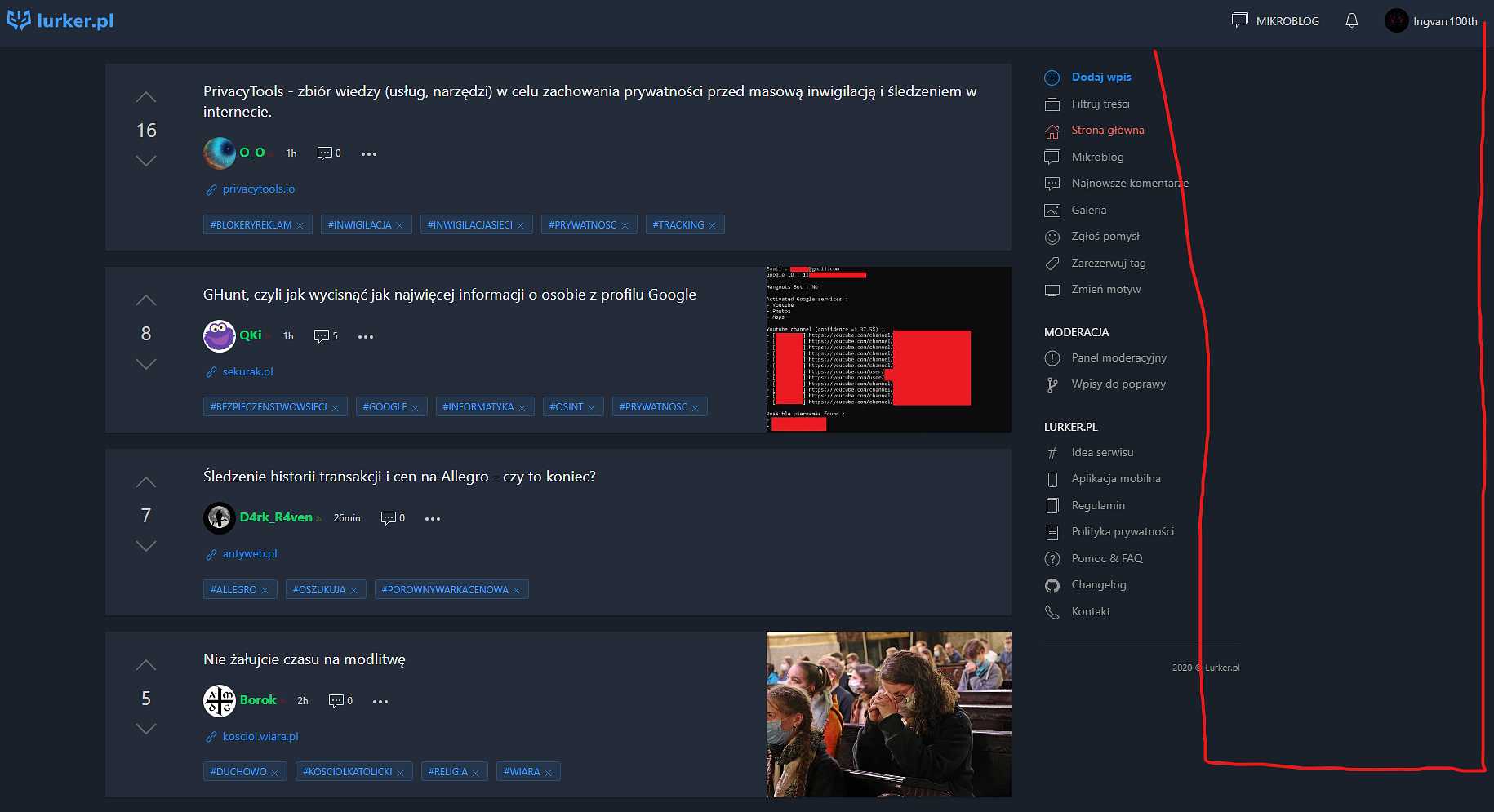Downvote the 'Nie żałujcie czasu na modlitwę' post

click(146, 729)
